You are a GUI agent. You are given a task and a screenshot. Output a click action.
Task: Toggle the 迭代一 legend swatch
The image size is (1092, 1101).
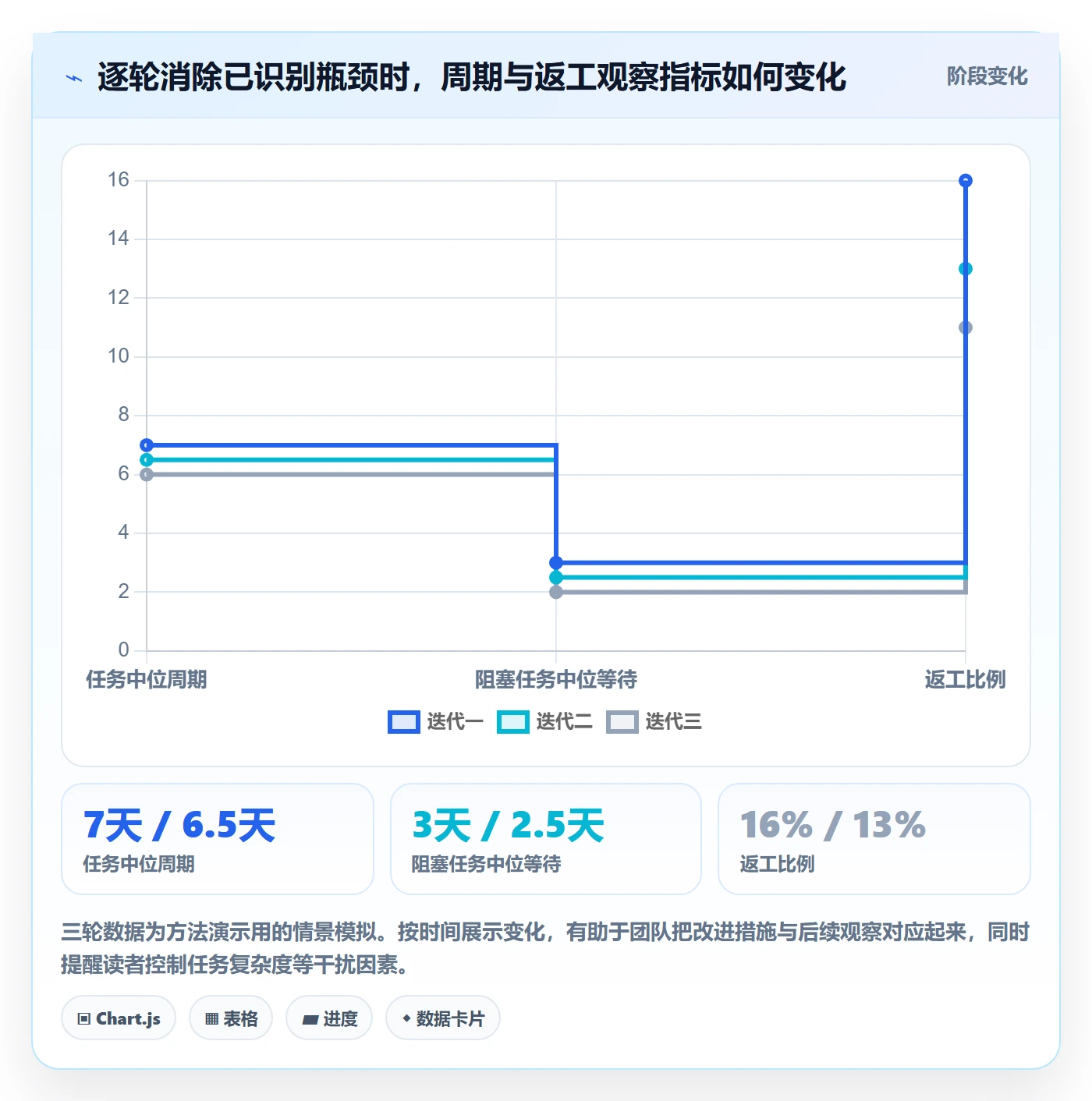pos(404,722)
